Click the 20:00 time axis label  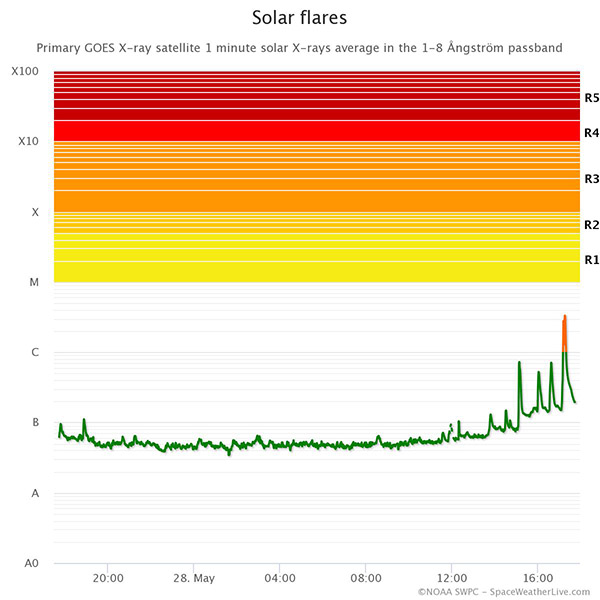point(108,578)
